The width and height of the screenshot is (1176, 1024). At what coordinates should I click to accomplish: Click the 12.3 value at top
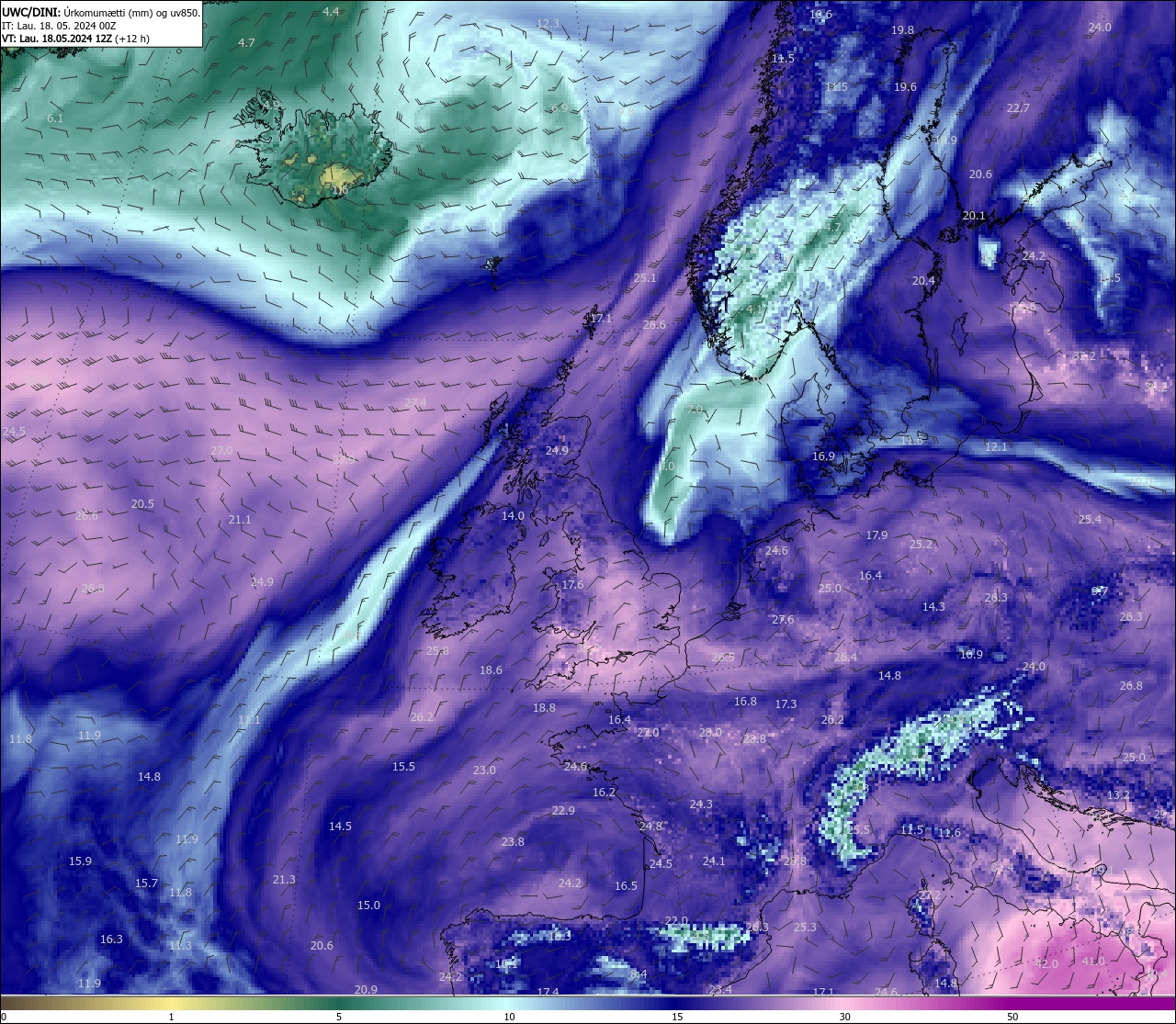point(548,24)
